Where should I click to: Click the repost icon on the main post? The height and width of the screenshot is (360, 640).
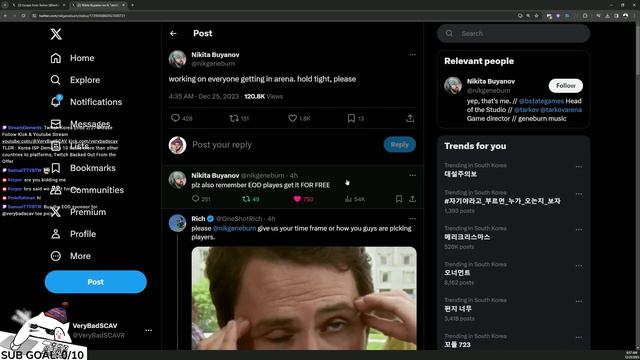coord(234,118)
